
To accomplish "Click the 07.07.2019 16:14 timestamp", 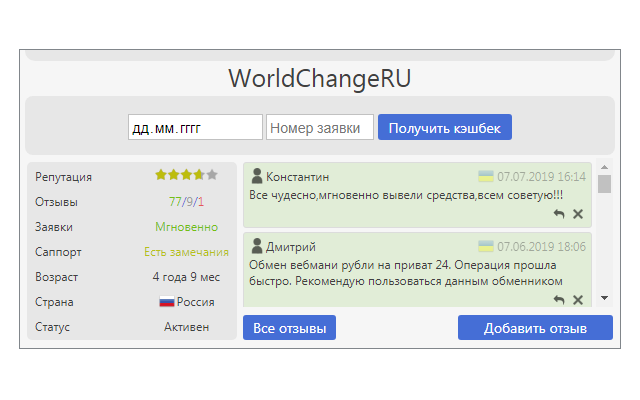I will coord(541,176).
